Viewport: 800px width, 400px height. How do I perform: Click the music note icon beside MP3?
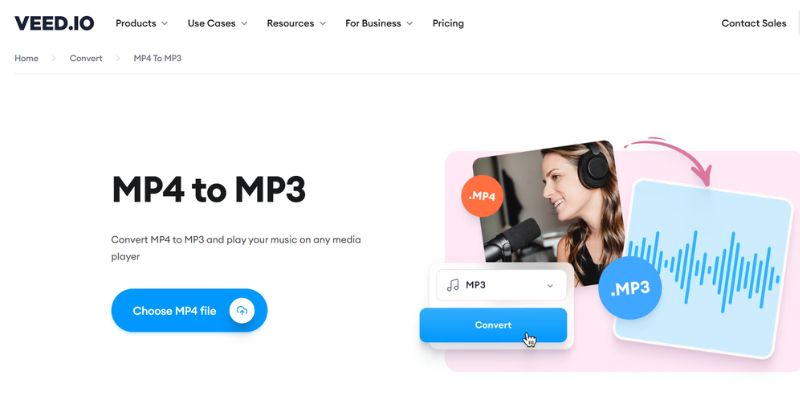(453, 285)
